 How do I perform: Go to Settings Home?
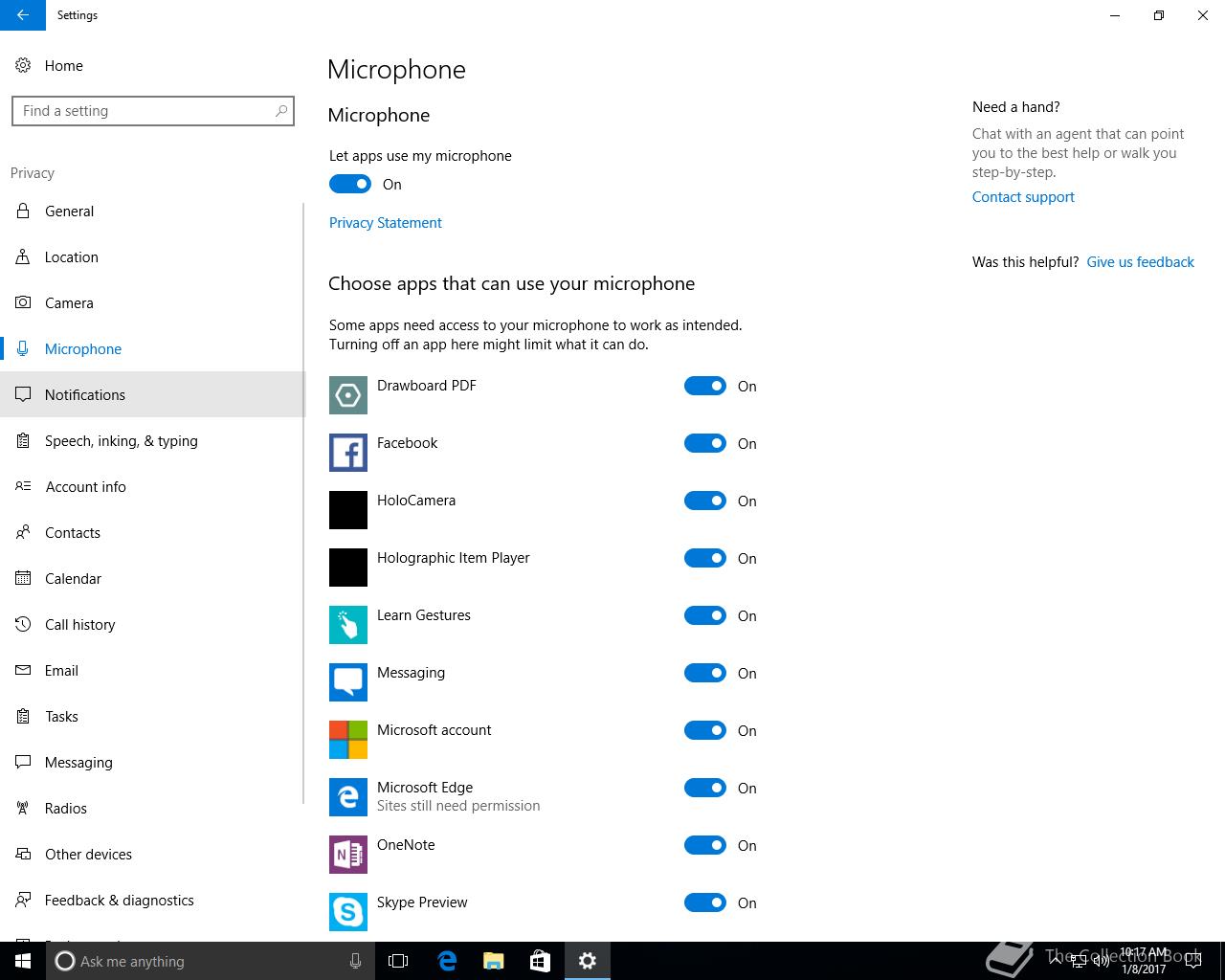(x=151, y=66)
